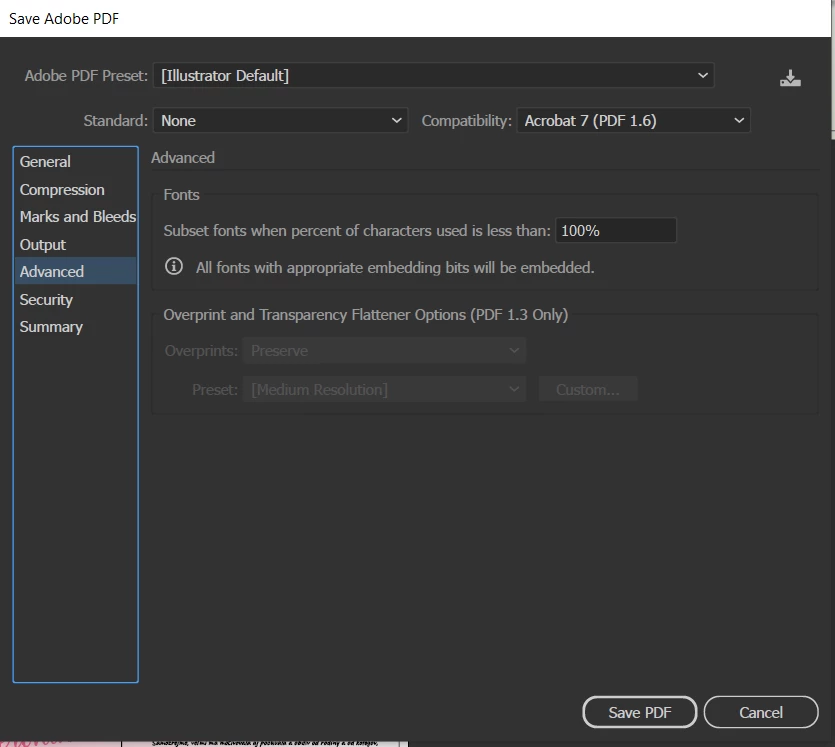Select the General category

coord(75,162)
